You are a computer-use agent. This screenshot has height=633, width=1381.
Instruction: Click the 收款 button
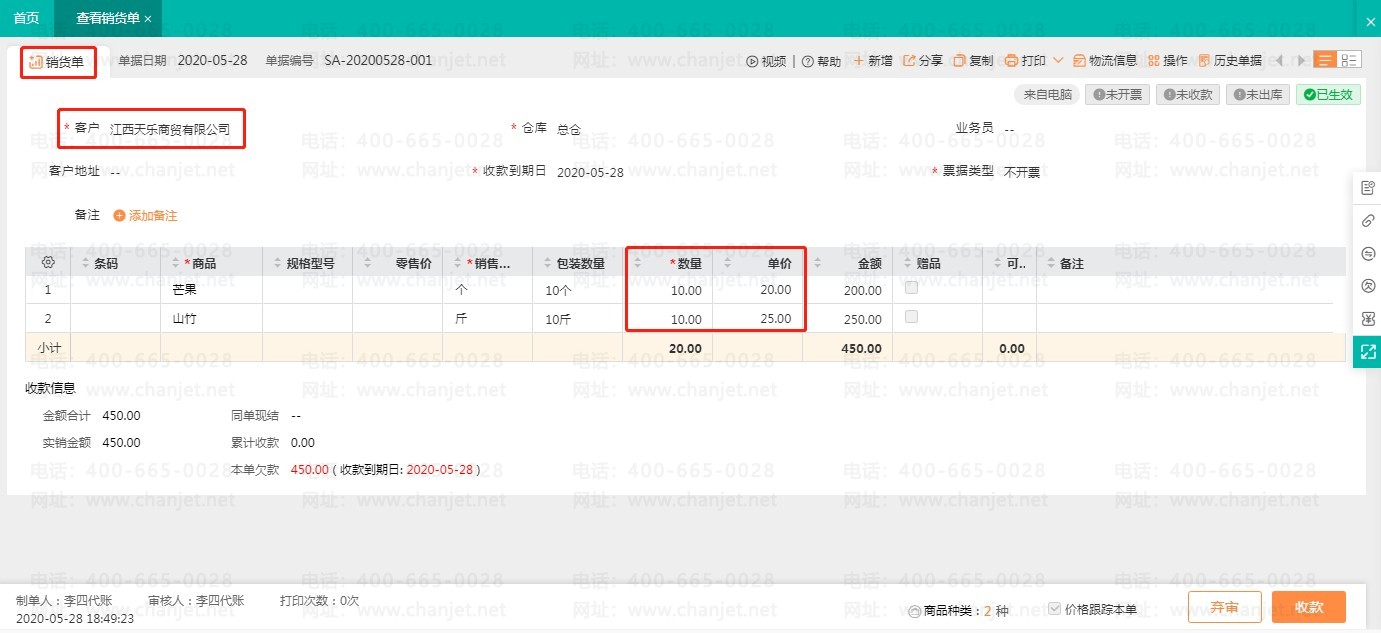(x=1308, y=607)
